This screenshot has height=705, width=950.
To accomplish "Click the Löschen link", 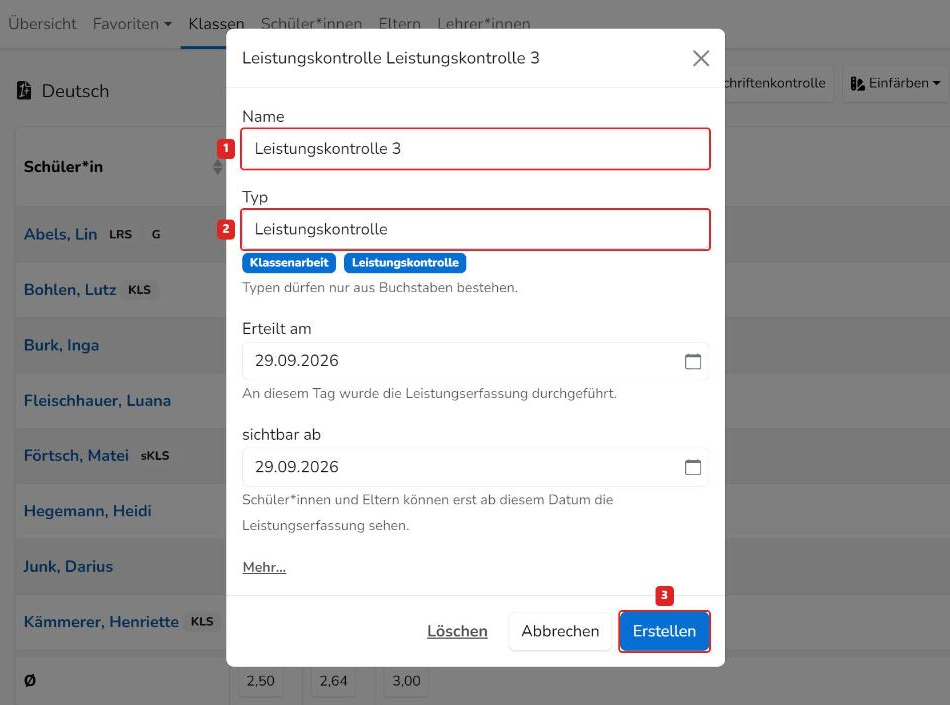I will click(457, 631).
